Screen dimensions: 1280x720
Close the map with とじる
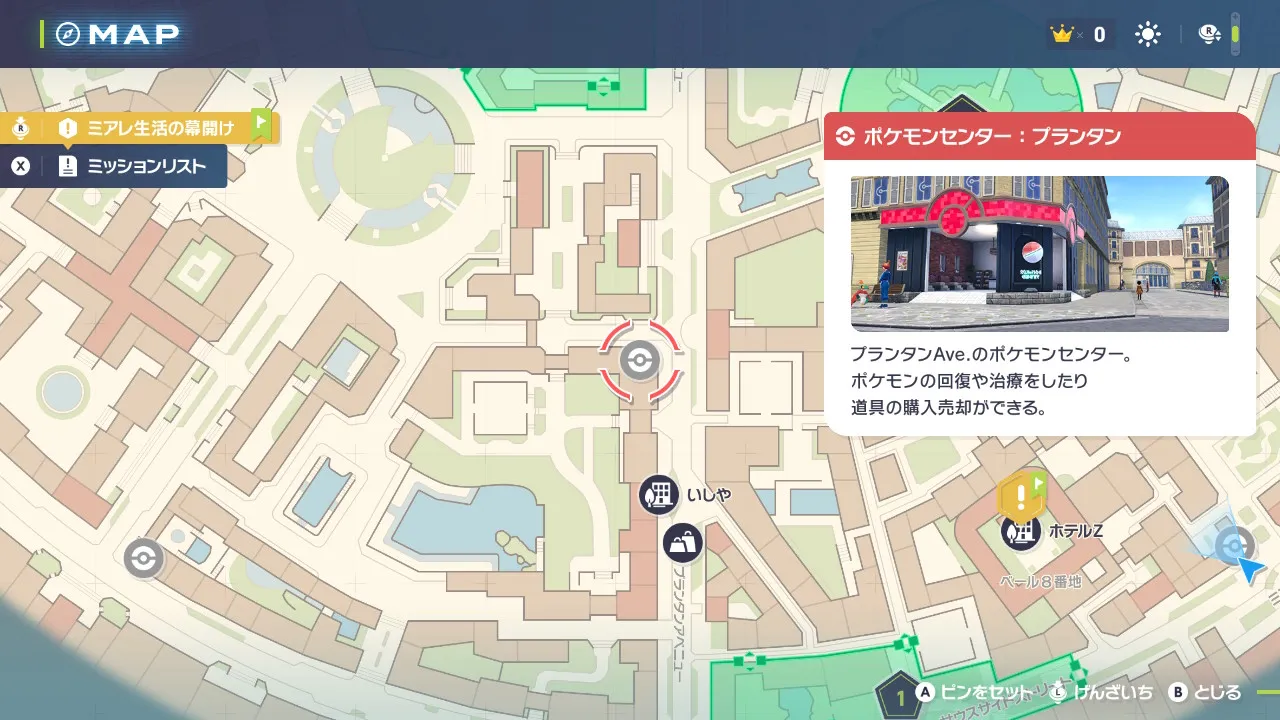(x=1206, y=692)
